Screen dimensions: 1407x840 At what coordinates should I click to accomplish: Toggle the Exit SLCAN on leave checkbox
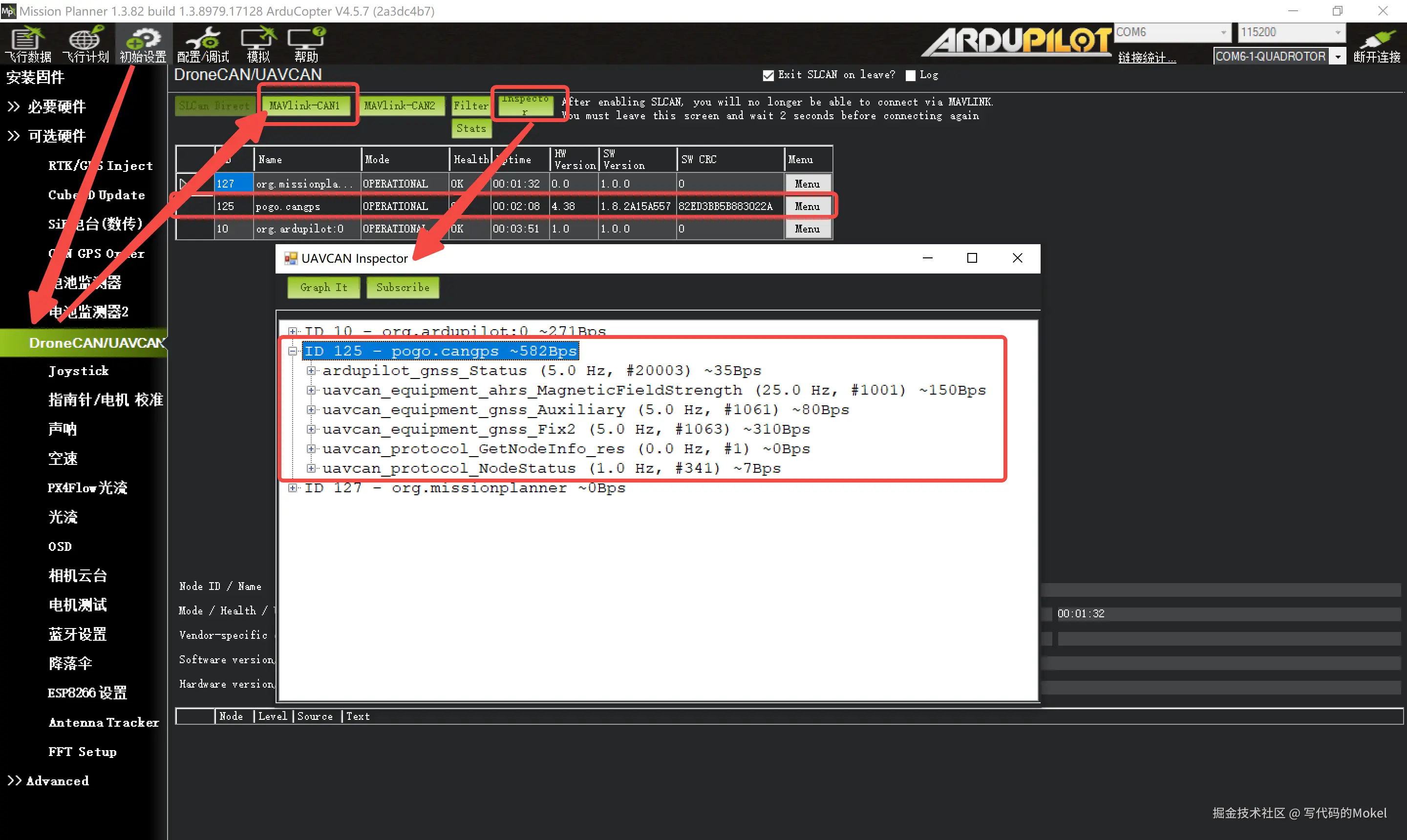768,75
